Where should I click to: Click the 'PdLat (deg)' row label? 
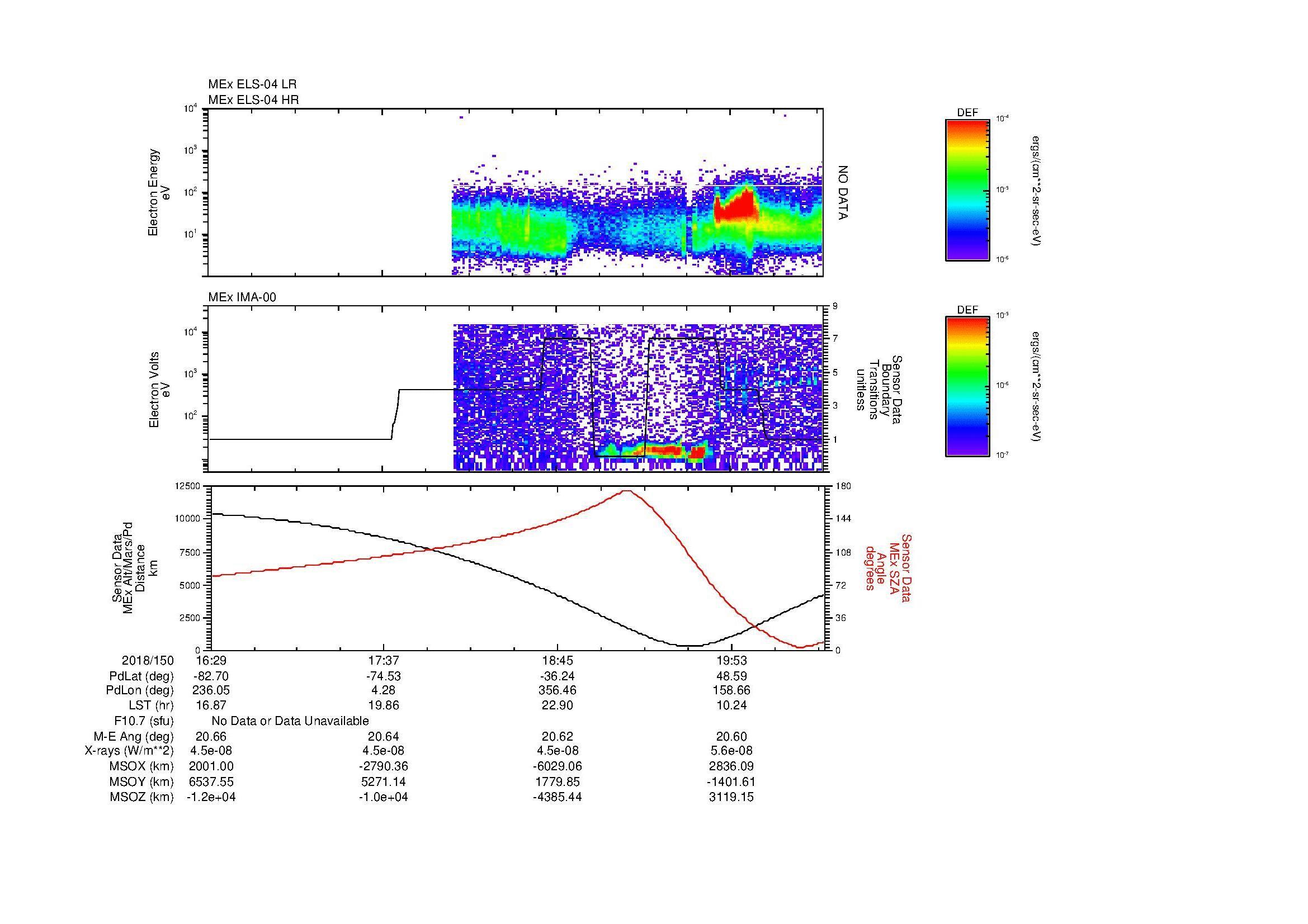pos(141,676)
